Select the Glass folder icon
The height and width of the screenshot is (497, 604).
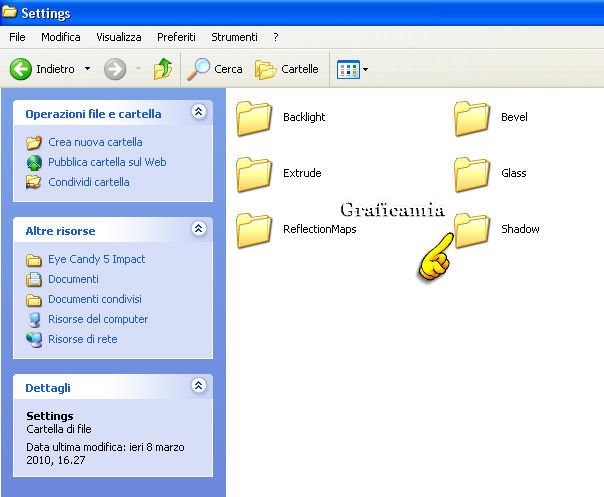pyautogui.click(x=472, y=175)
